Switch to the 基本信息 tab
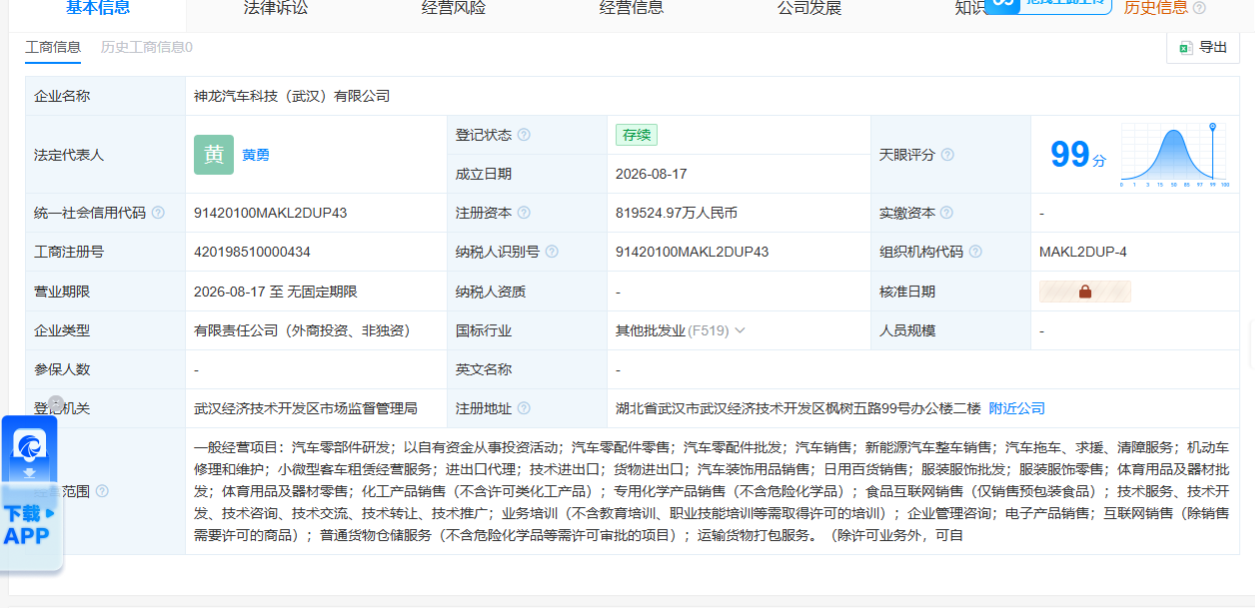 pyautogui.click(x=98, y=8)
